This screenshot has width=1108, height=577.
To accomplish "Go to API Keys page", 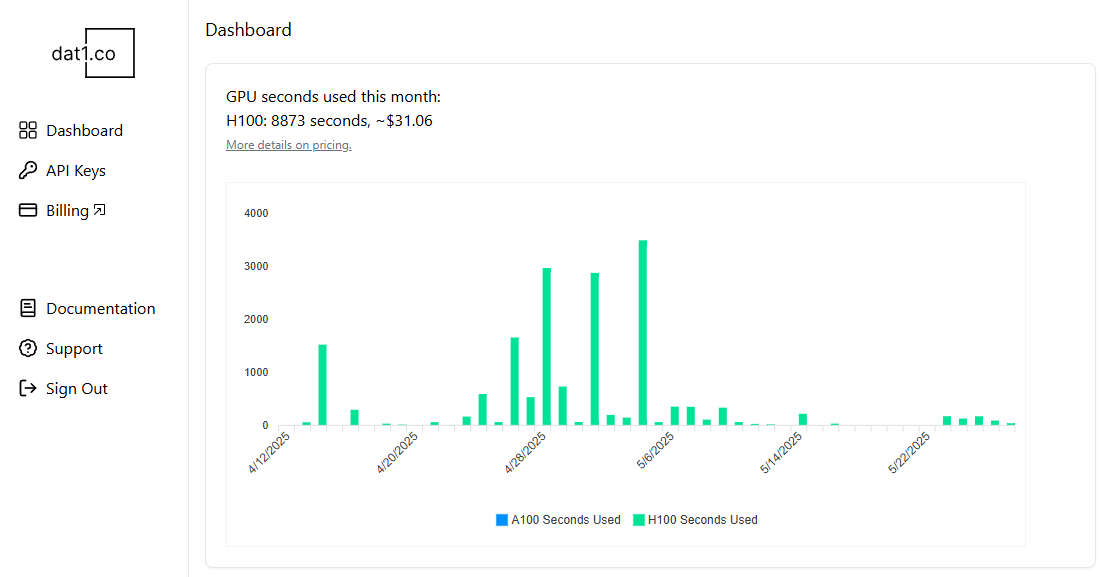I will click(x=76, y=171).
